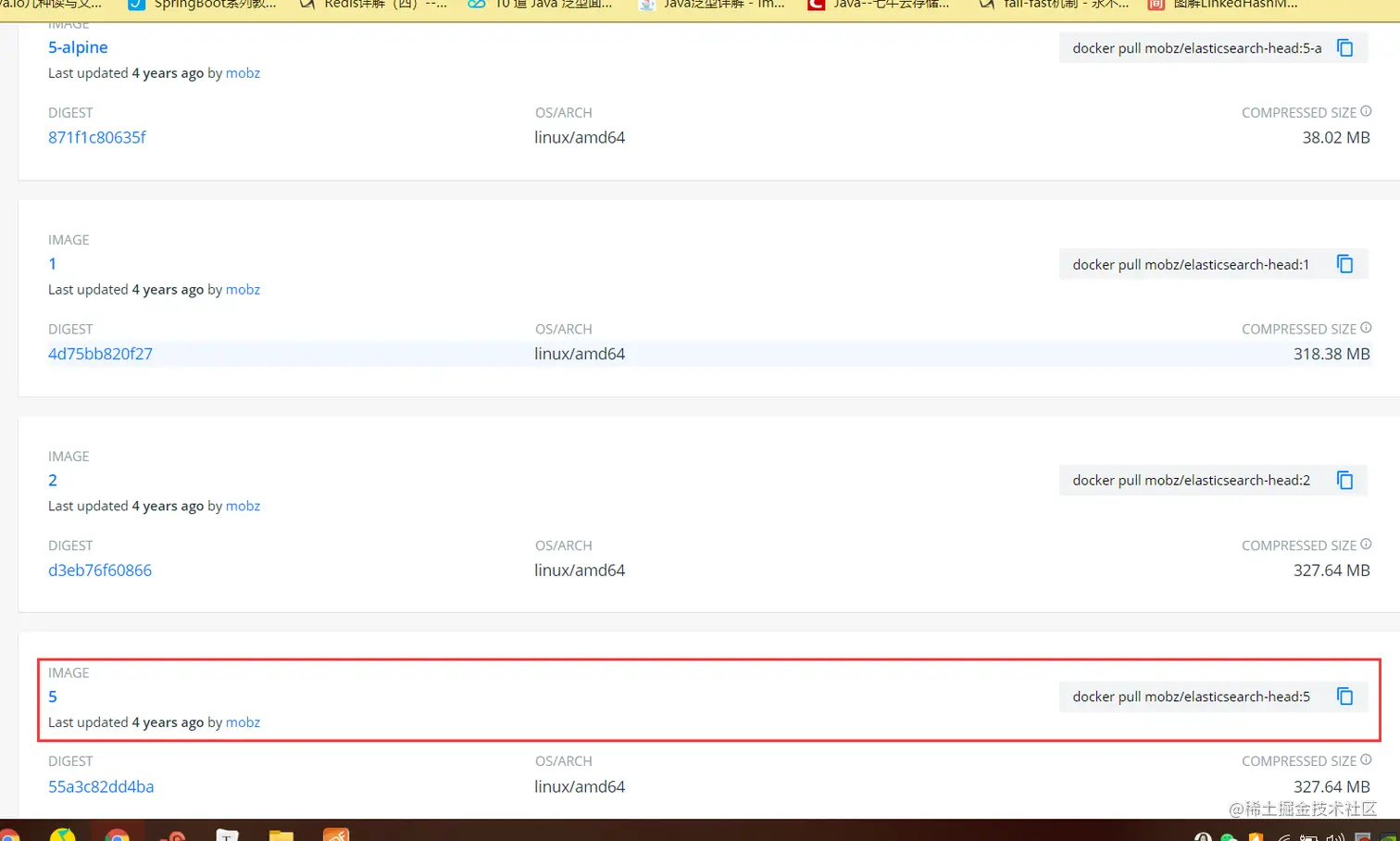Image resolution: width=1400 pixels, height=841 pixels.
Task: Select the docker pull mobz/elasticsearch-head:2 text
Action: (1192, 480)
